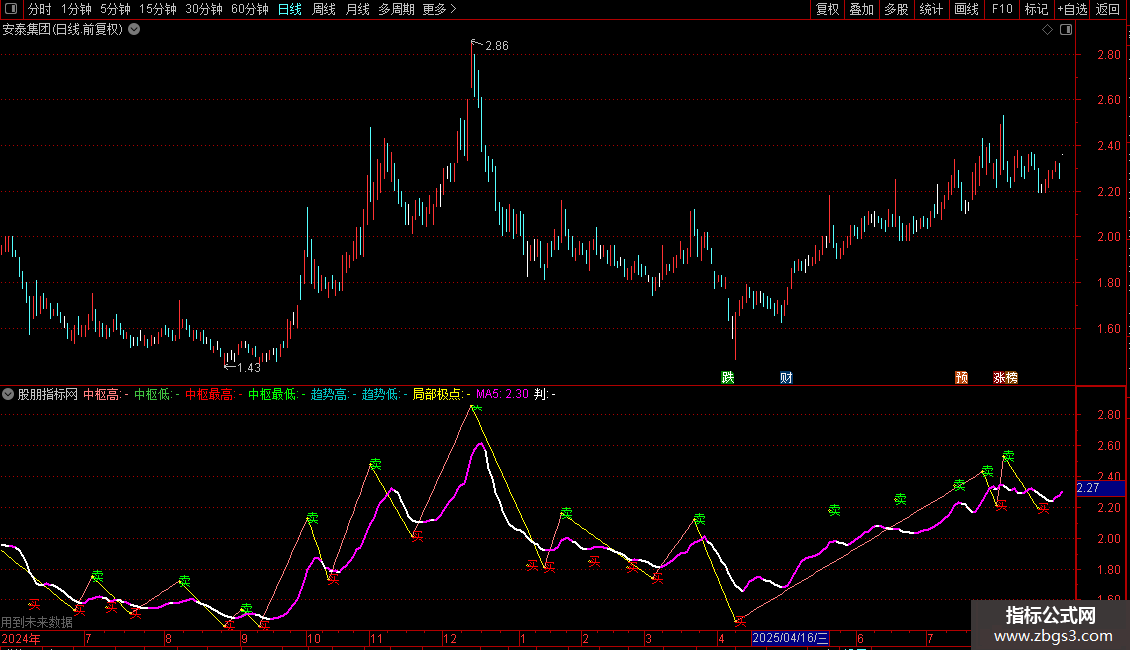Switch to 月线 monthly chart
This screenshot has height=650, width=1130.
tap(357, 9)
